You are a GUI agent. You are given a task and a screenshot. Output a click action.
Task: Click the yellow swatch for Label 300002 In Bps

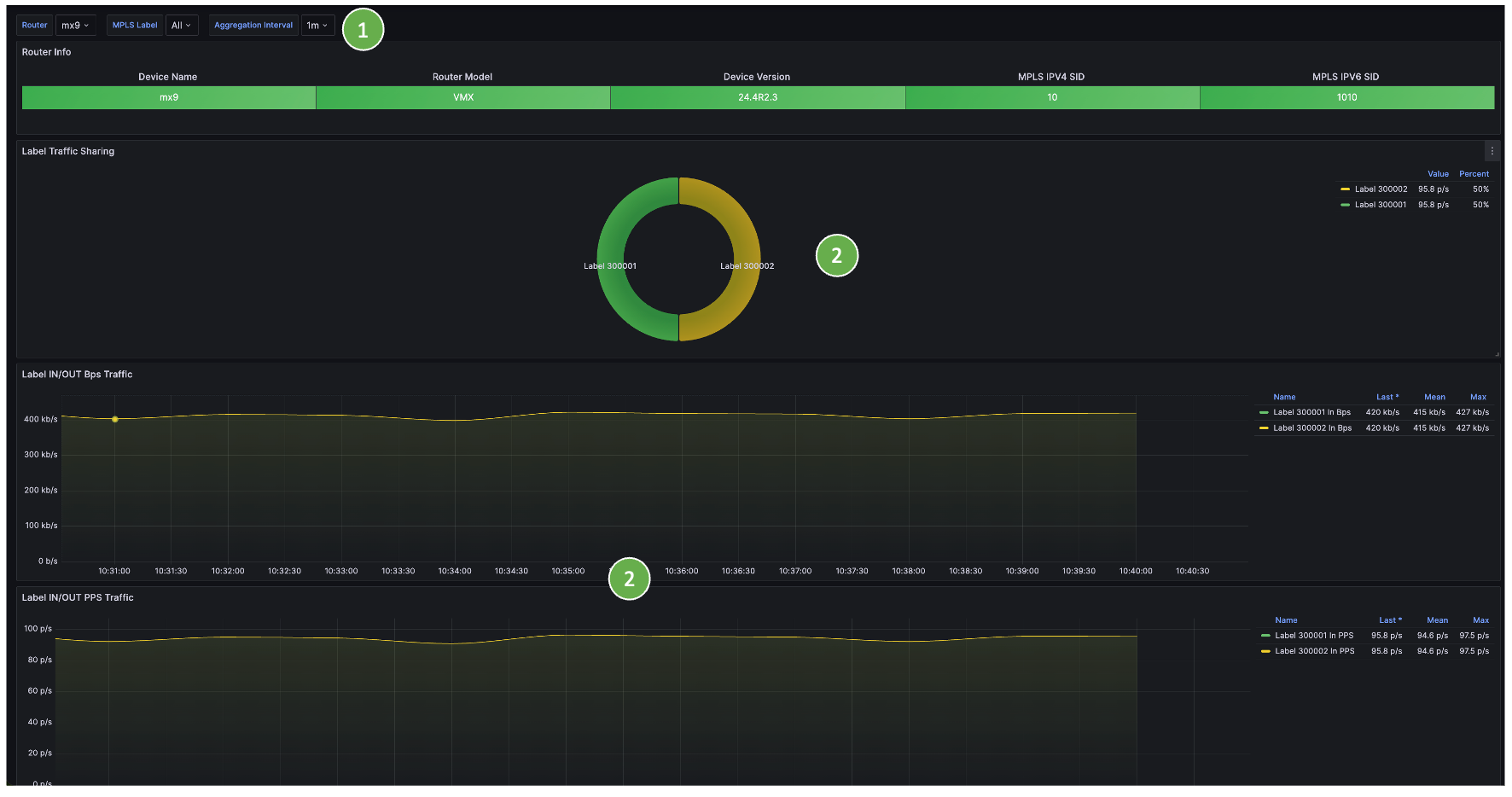(1264, 428)
